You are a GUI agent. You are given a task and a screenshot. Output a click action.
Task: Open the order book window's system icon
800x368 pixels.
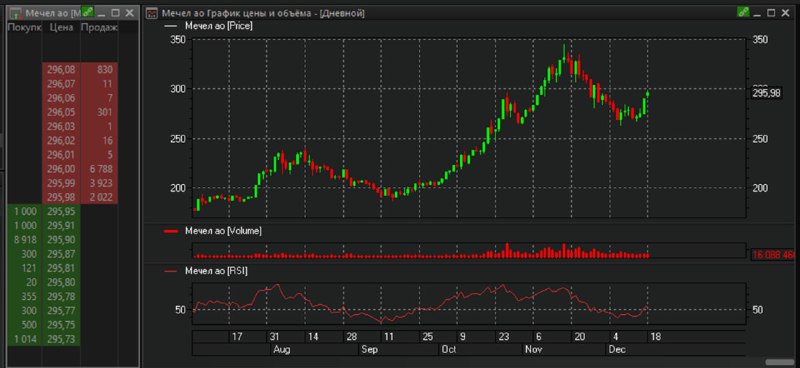16,13
